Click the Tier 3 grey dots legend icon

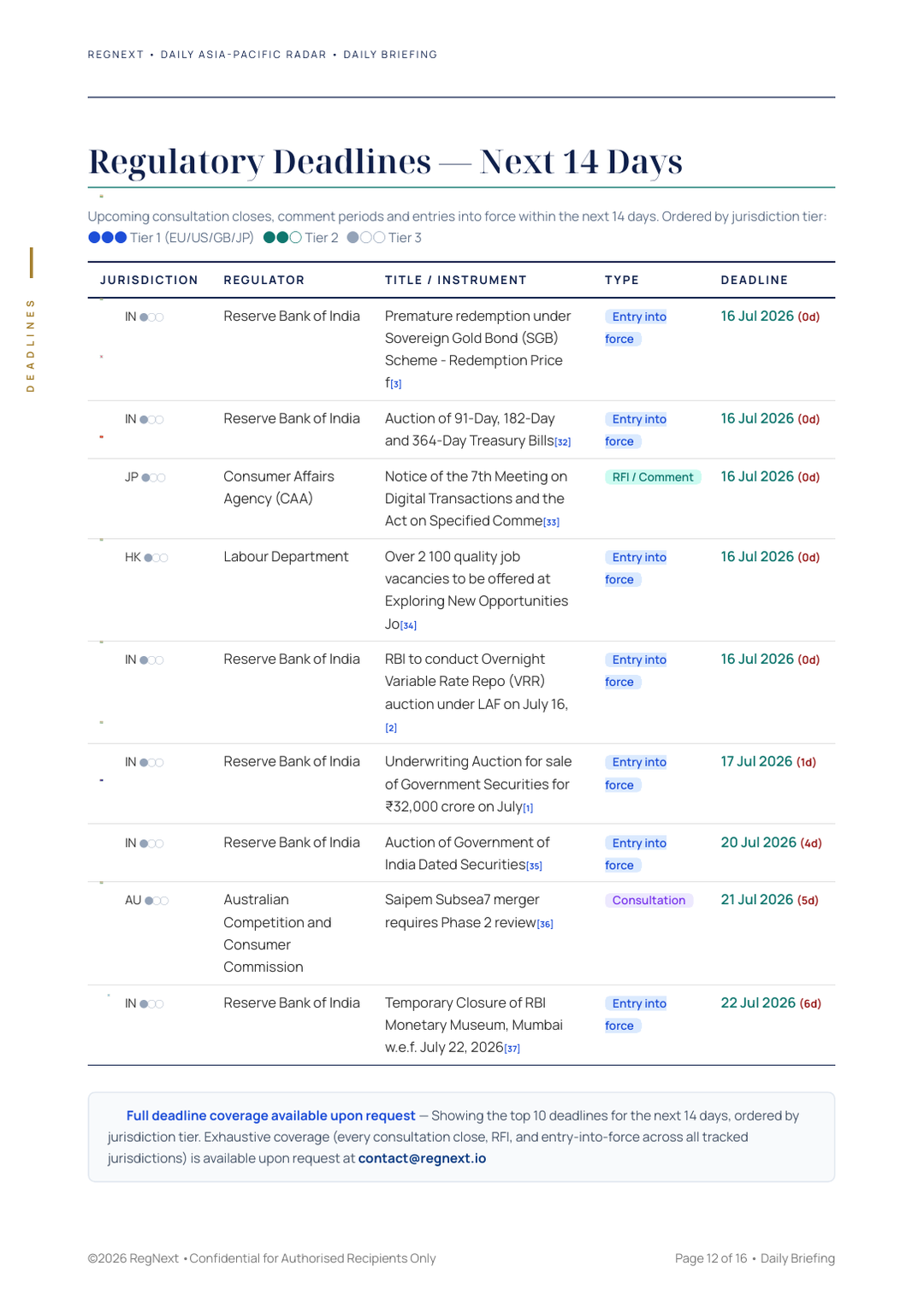click(x=366, y=238)
